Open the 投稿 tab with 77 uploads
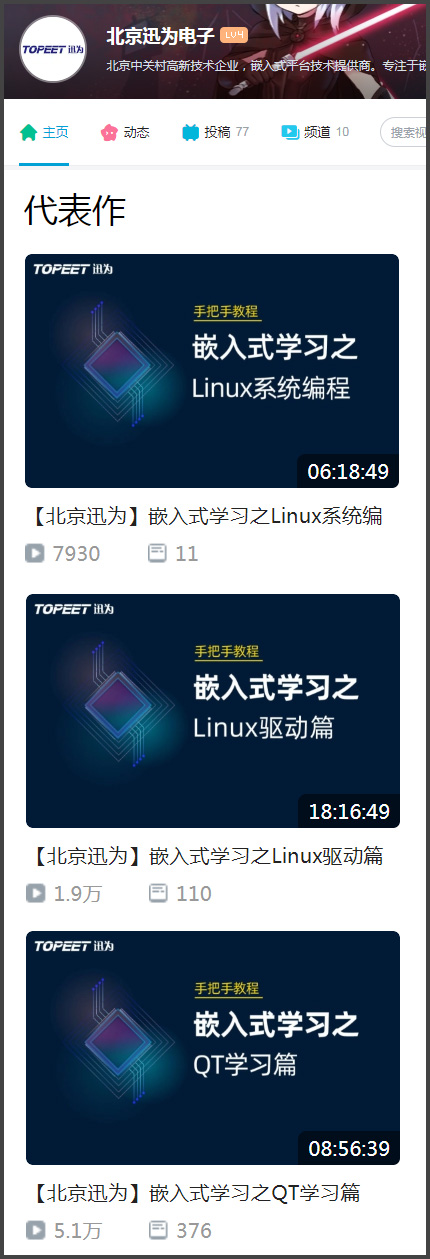The width and height of the screenshot is (430, 1259). pos(215,132)
